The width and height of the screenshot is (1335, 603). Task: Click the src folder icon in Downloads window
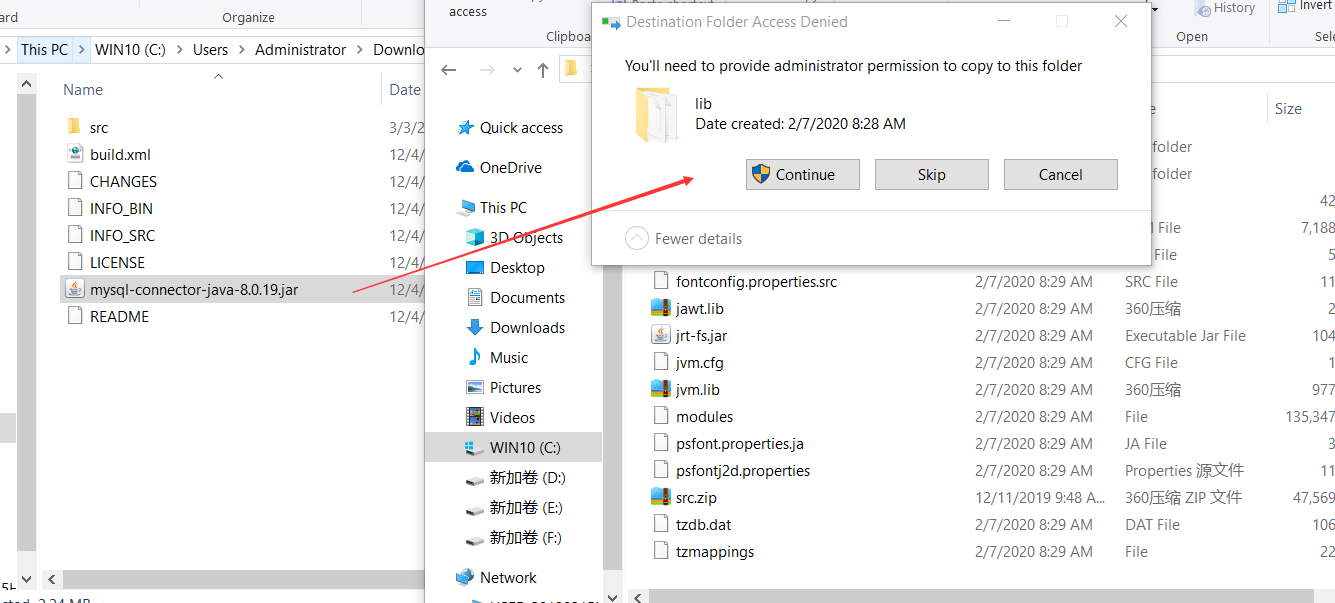coord(74,127)
